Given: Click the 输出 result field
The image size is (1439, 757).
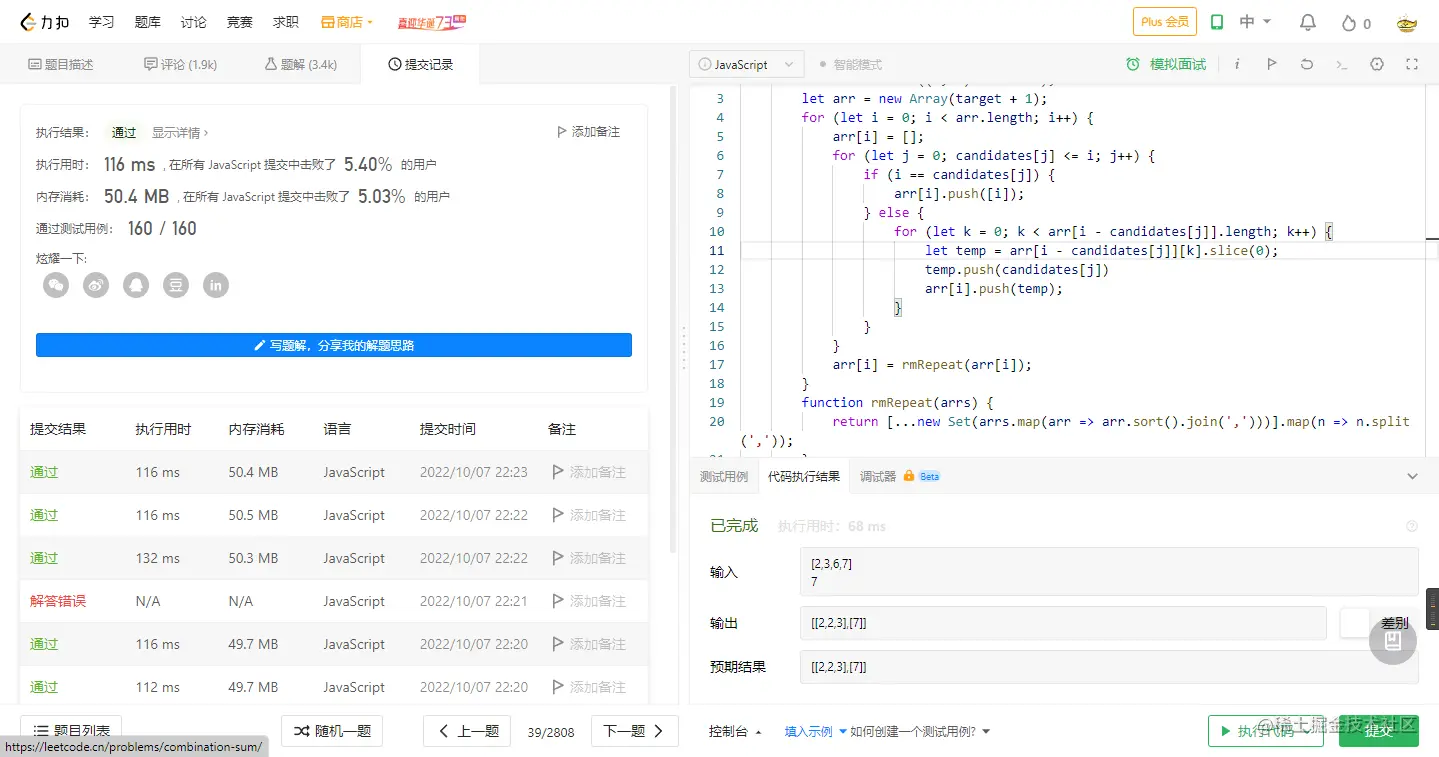Looking at the screenshot, I should [x=1063, y=623].
